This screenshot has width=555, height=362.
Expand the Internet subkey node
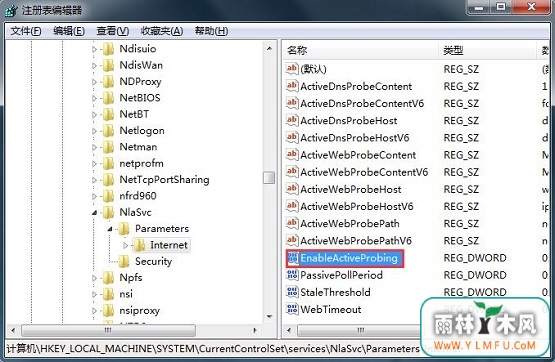tap(125, 245)
